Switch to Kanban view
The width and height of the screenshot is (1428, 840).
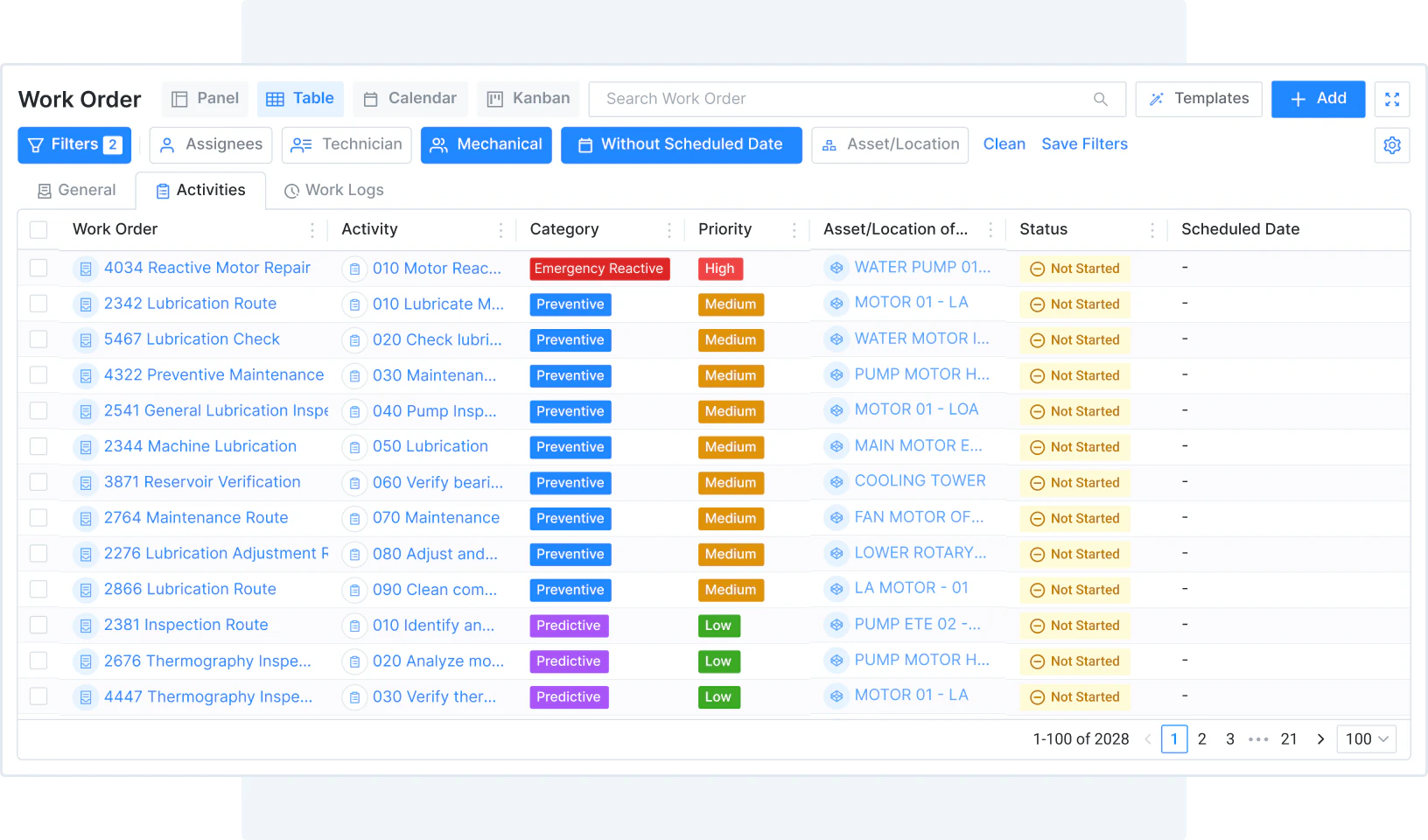[528, 99]
